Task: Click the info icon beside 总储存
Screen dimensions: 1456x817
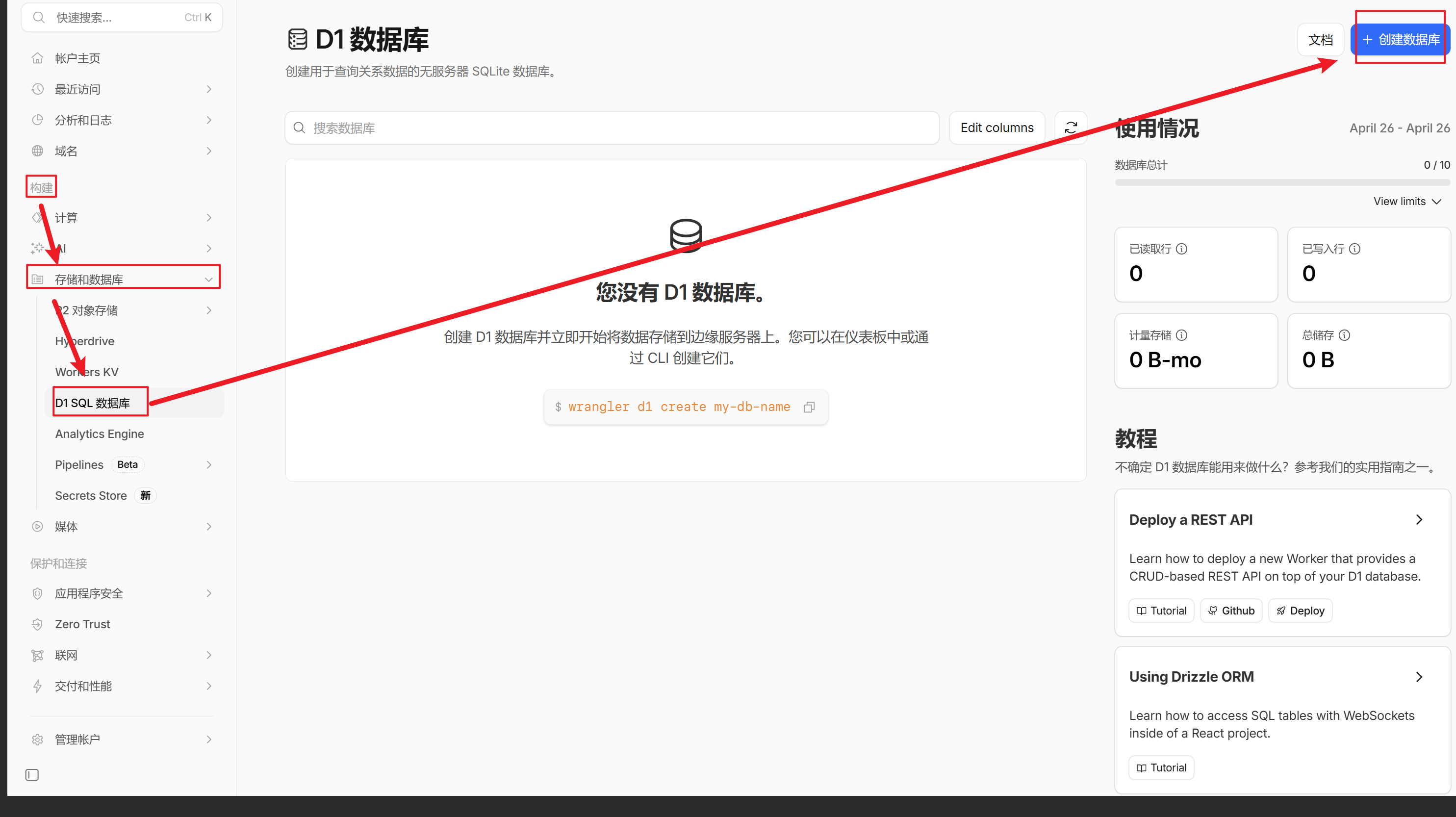Action: (x=1345, y=335)
